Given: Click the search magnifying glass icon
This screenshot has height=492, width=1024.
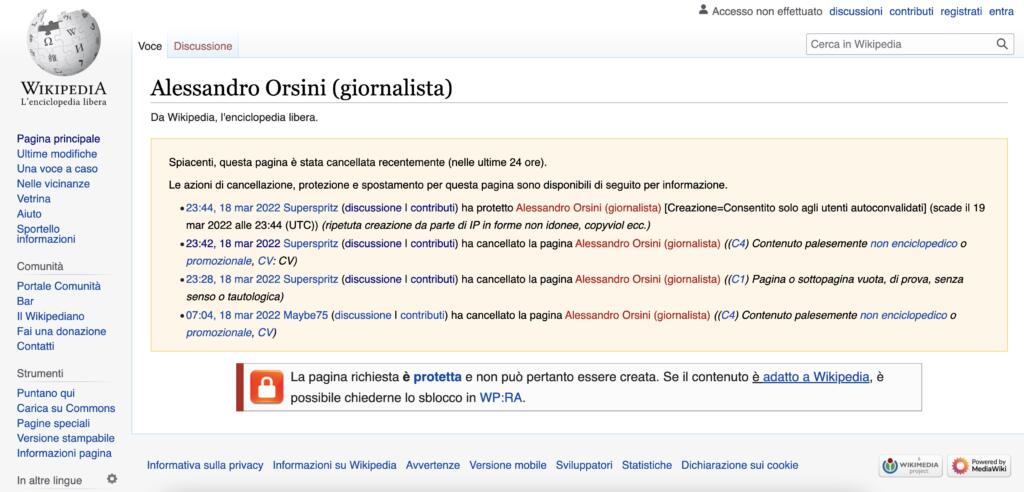Looking at the screenshot, I should 1002,45.
